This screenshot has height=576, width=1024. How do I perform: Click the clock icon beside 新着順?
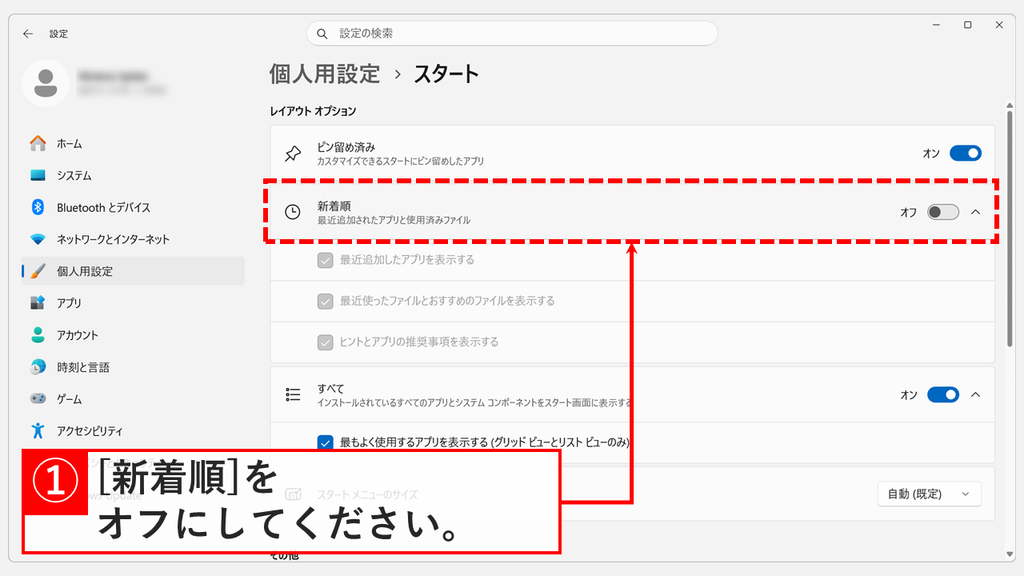click(x=293, y=212)
